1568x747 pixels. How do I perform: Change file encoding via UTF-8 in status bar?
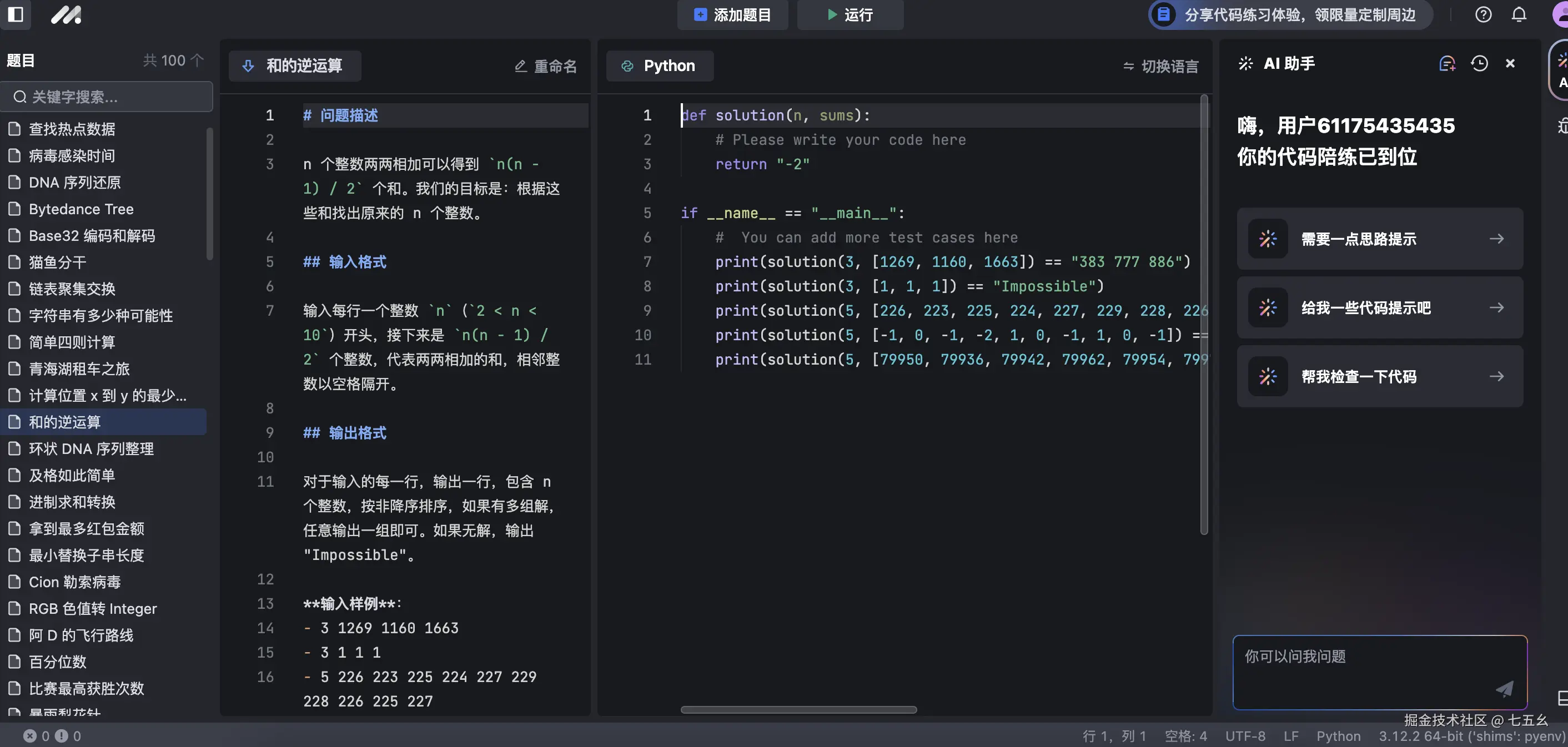point(1245,735)
